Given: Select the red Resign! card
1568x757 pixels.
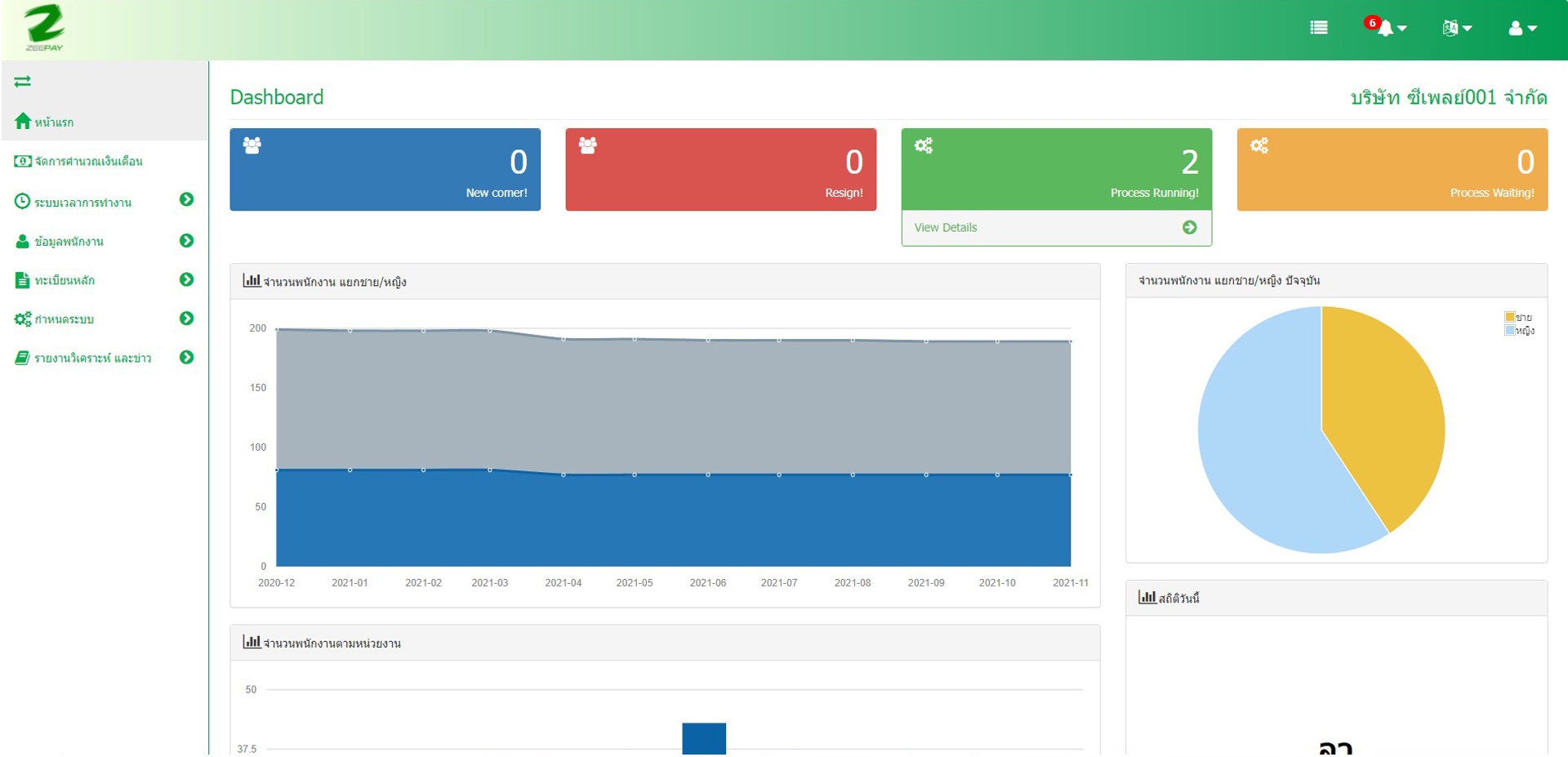Looking at the screenshot, I should (720, 169).
